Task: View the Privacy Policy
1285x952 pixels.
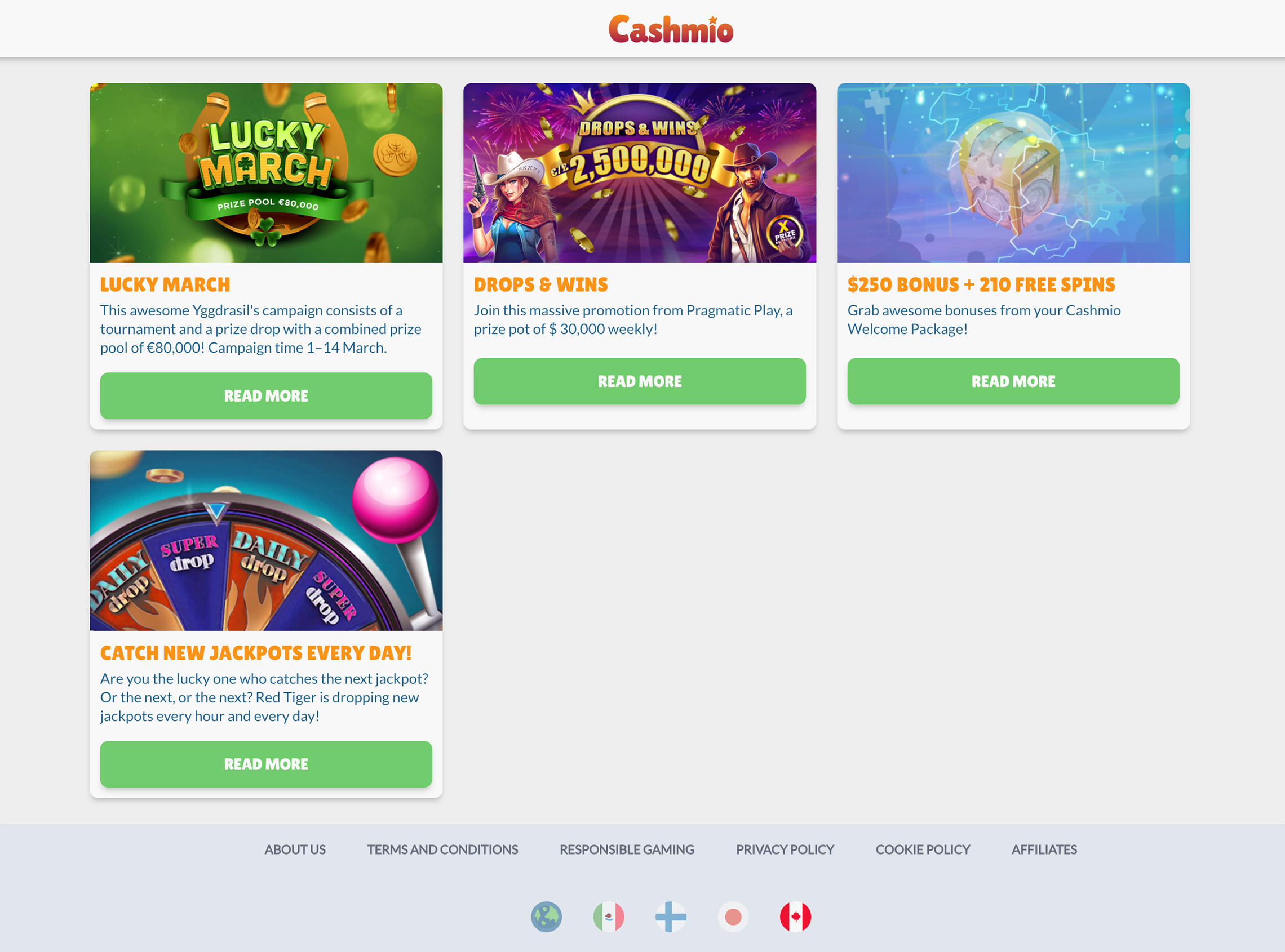Action: pos(785,849)
